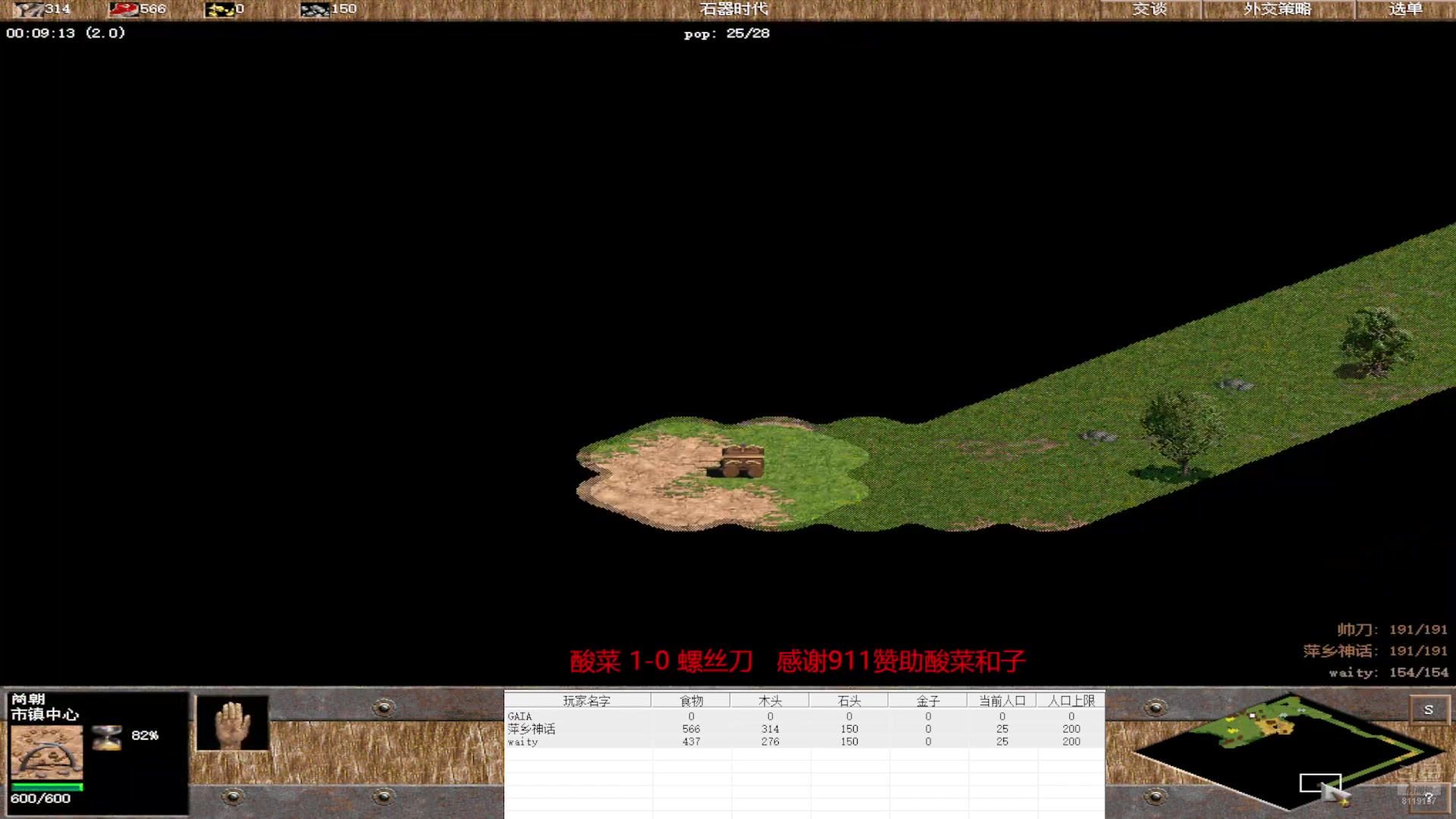Click the 600/600 hit points text
Image resolution: width=1456 pixels, height=819 pixels.
(x=40, y=799)
